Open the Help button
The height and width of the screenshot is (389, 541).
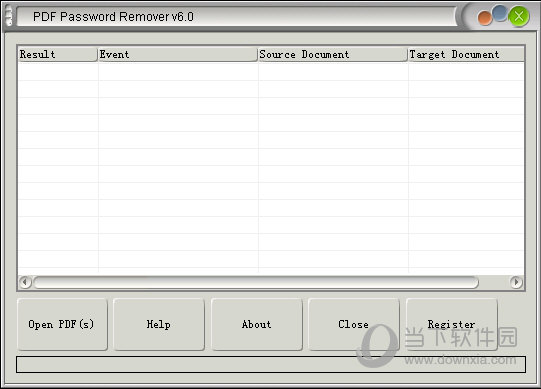(159, 324)
